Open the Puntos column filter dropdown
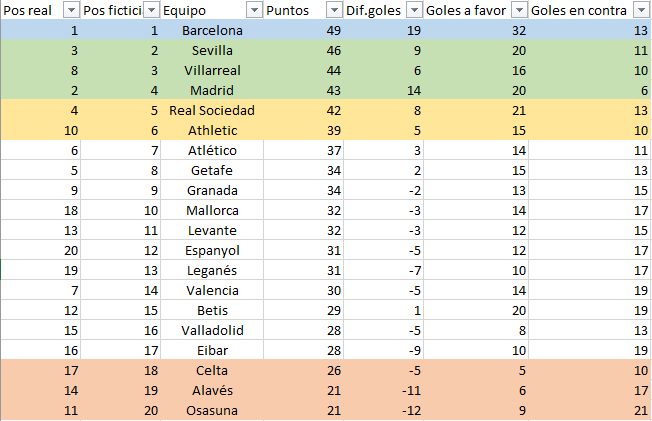Image resolution: width=652 pixels, height=421 pixels. point(334,10)
